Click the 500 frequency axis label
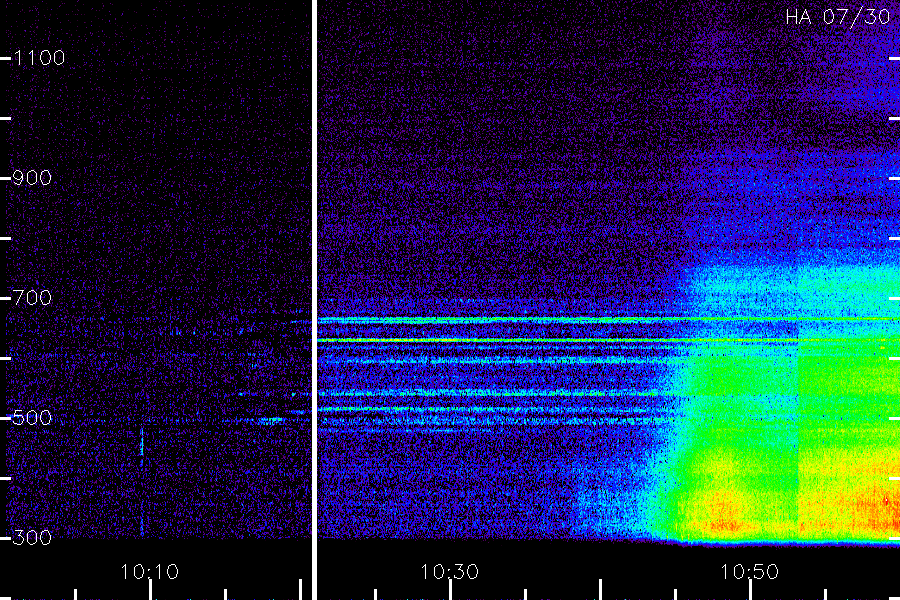The width and height of the screenshot is (900, 600). click(x=32, y=417)
